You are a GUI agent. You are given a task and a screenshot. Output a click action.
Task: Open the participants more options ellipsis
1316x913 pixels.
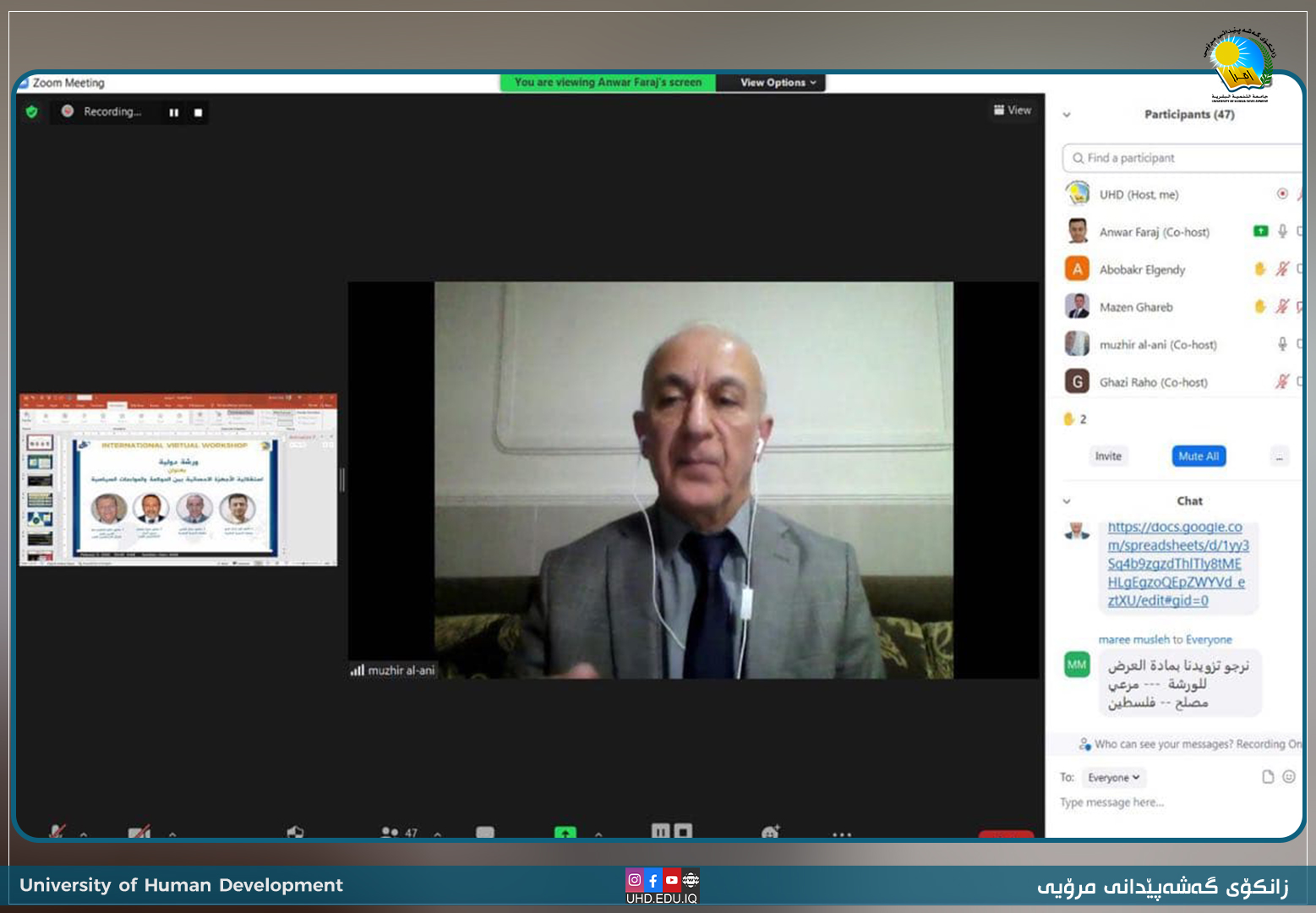pyautogui.click(x=1280, y=456)
